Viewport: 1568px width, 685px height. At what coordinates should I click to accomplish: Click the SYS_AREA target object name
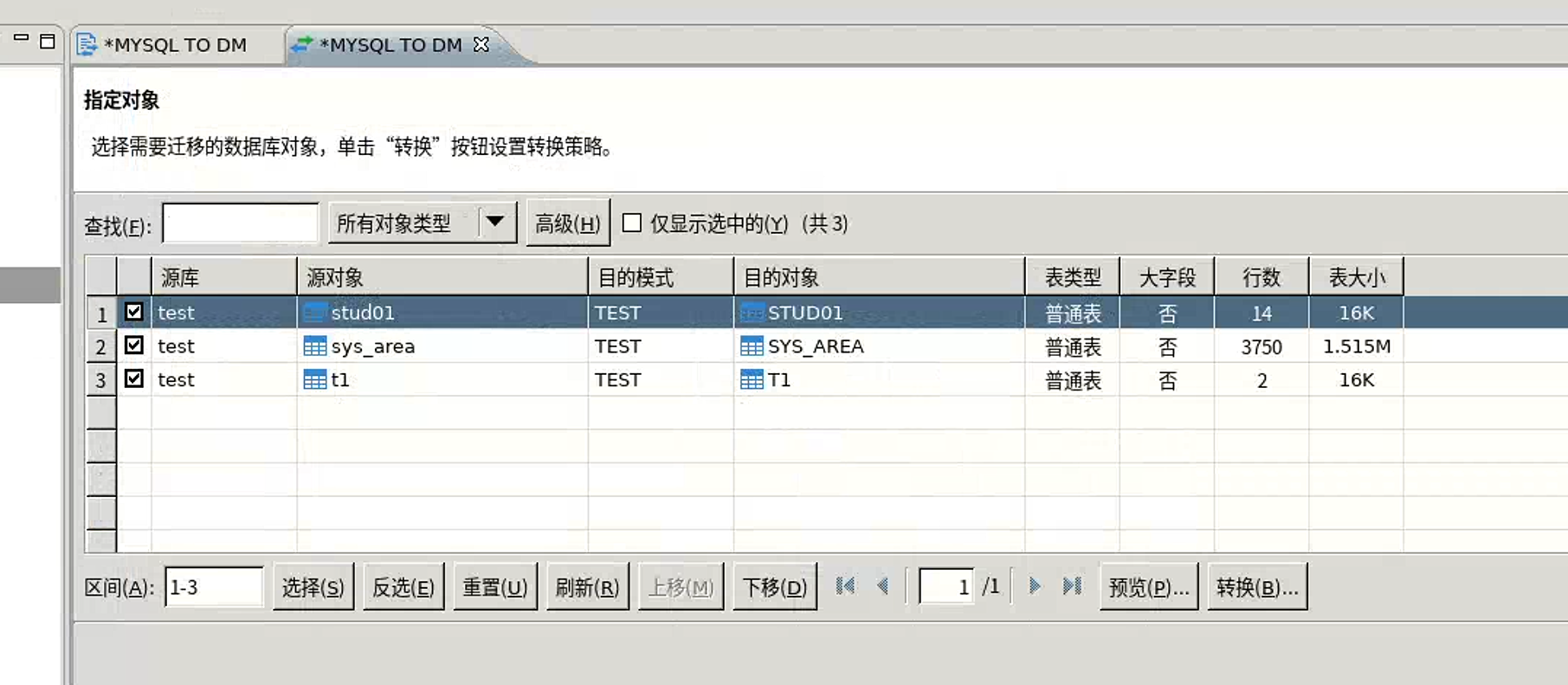(816, 346)
